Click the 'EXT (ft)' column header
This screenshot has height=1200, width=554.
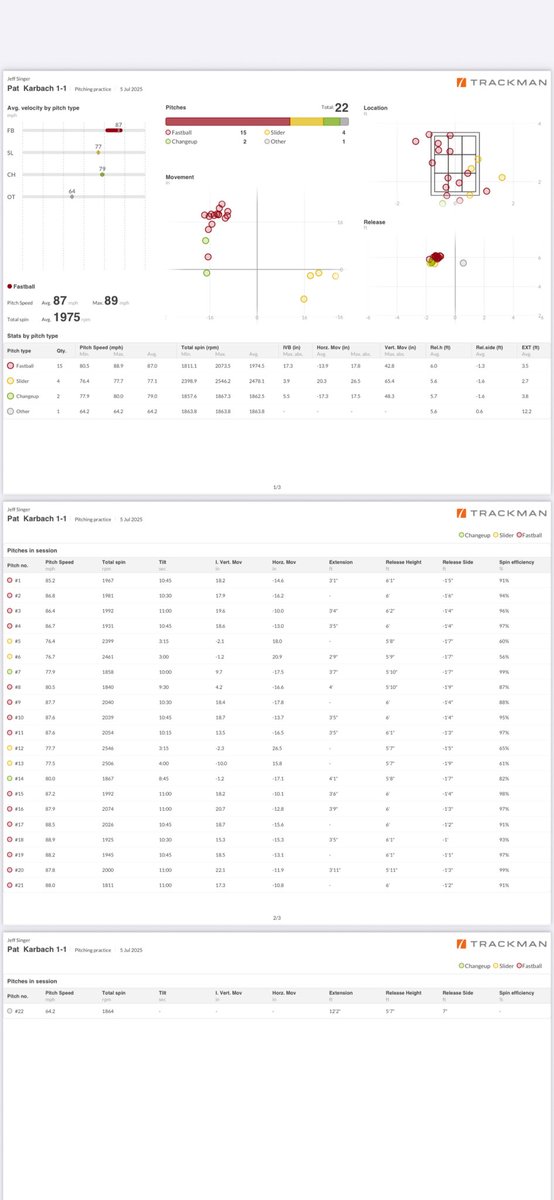pos(530,348)
